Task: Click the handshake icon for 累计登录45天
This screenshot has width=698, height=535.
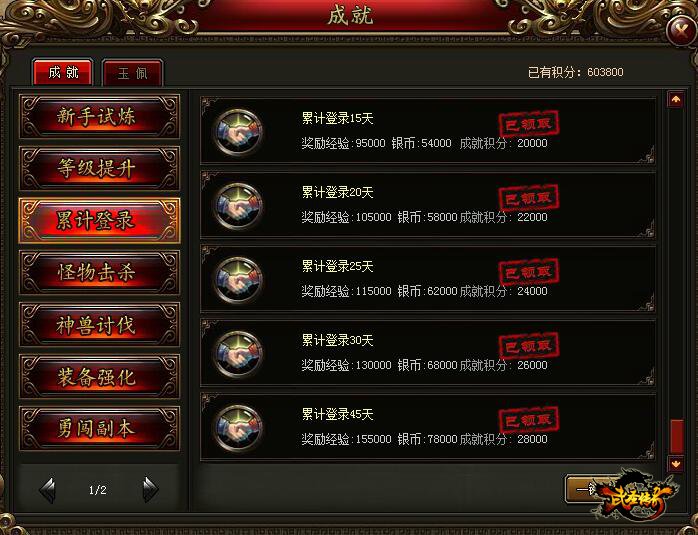Action: tap(238, 427)
